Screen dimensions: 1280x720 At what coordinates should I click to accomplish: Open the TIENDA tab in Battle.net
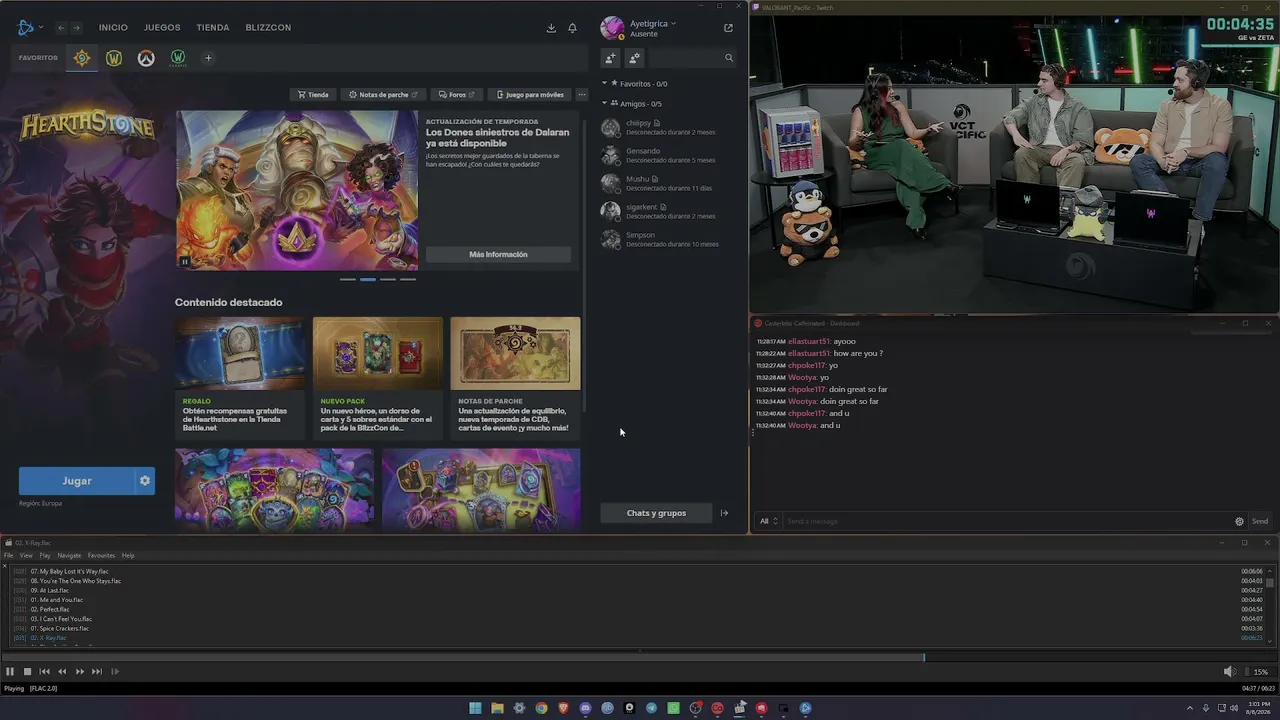click(x=213, y=28)
